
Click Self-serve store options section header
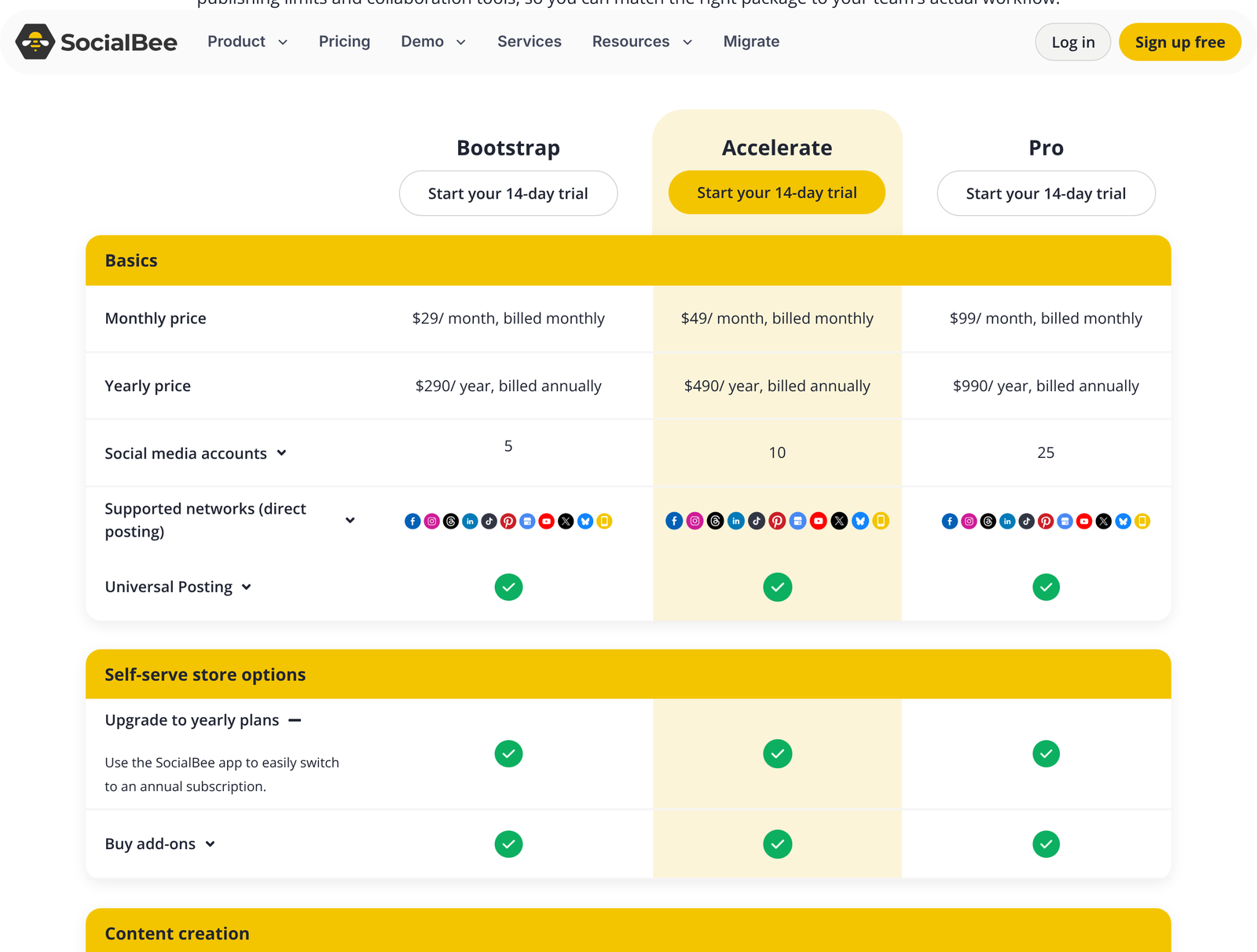pyautogui.click(x=628, y=674)
